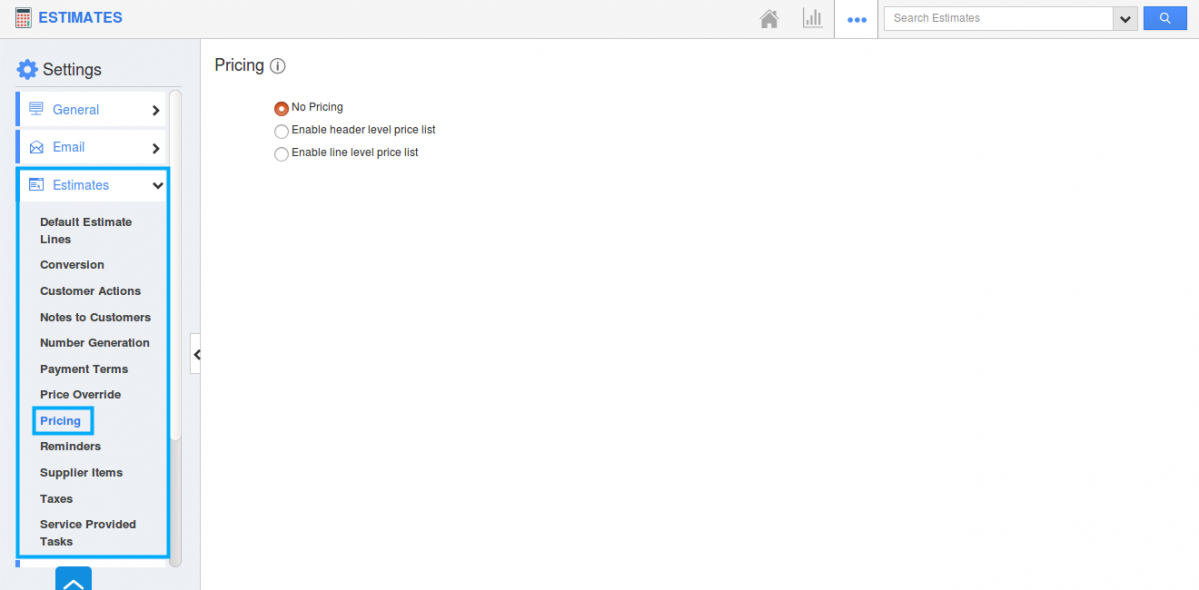Click the Settings gear icon

pos(27,70)
